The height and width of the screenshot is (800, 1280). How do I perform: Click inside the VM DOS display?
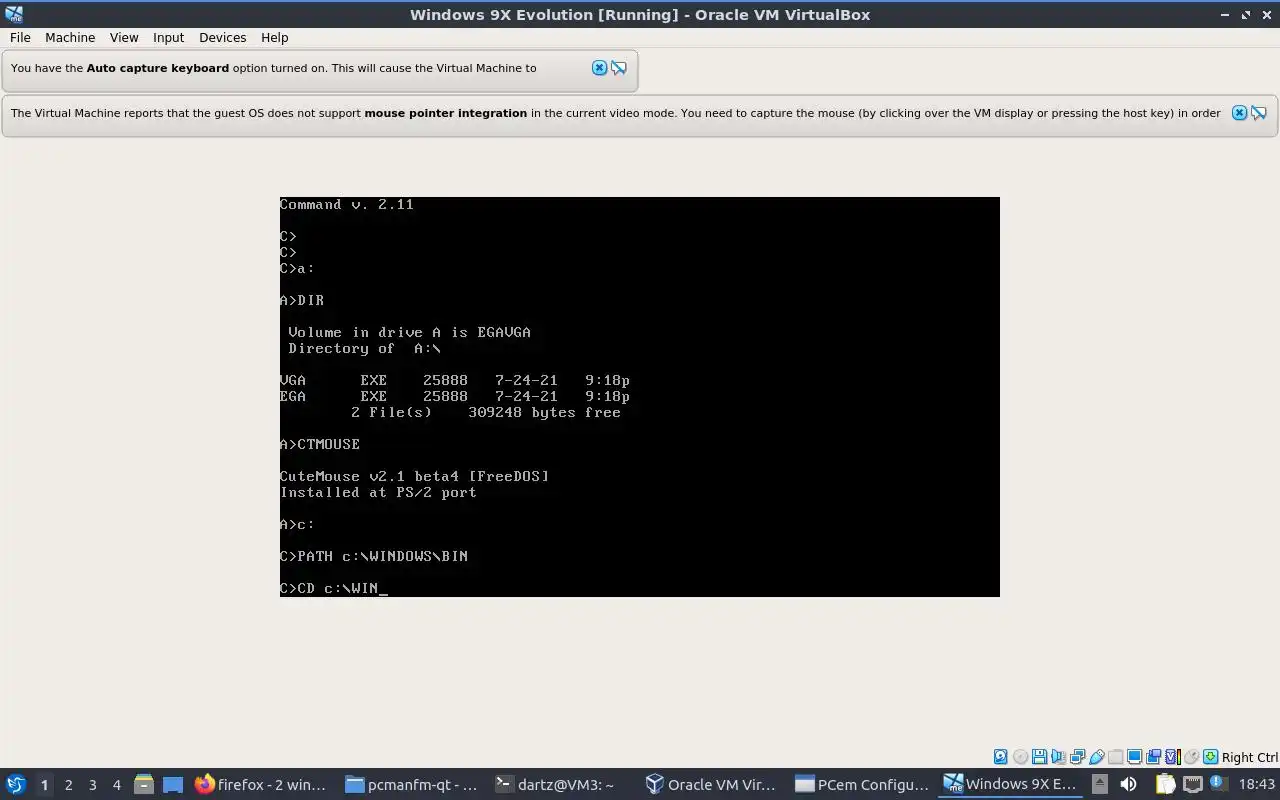pyautogui.click(x=640, y=397)
